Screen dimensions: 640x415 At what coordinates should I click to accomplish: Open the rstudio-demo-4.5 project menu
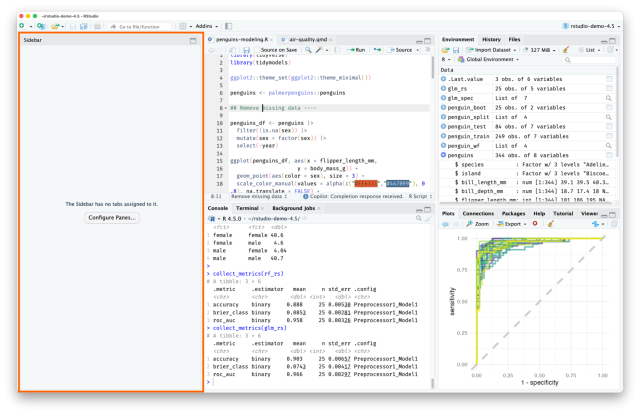pyautogui.click(x=591, y=26)
